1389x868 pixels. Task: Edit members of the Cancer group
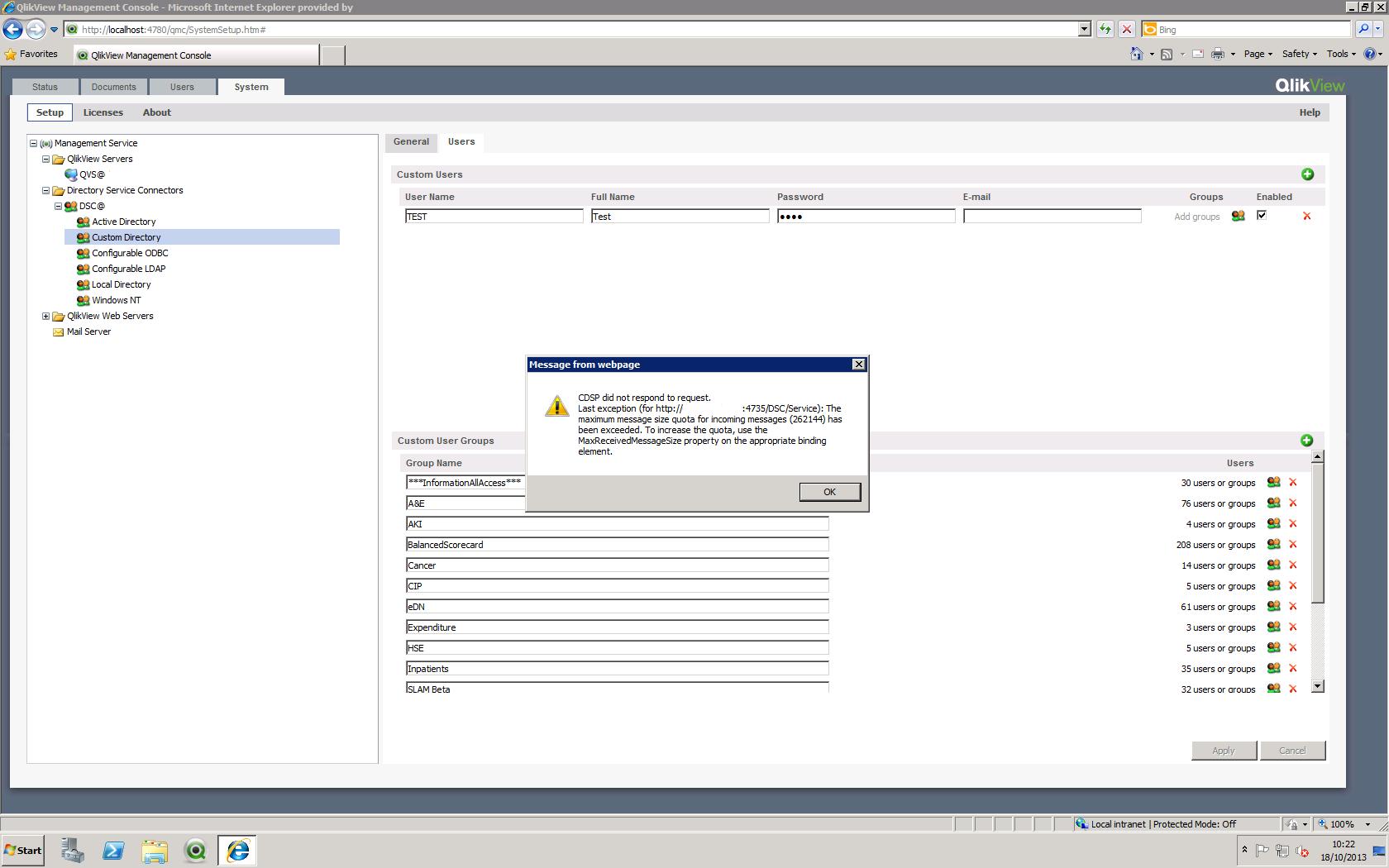pos(1273,565)
